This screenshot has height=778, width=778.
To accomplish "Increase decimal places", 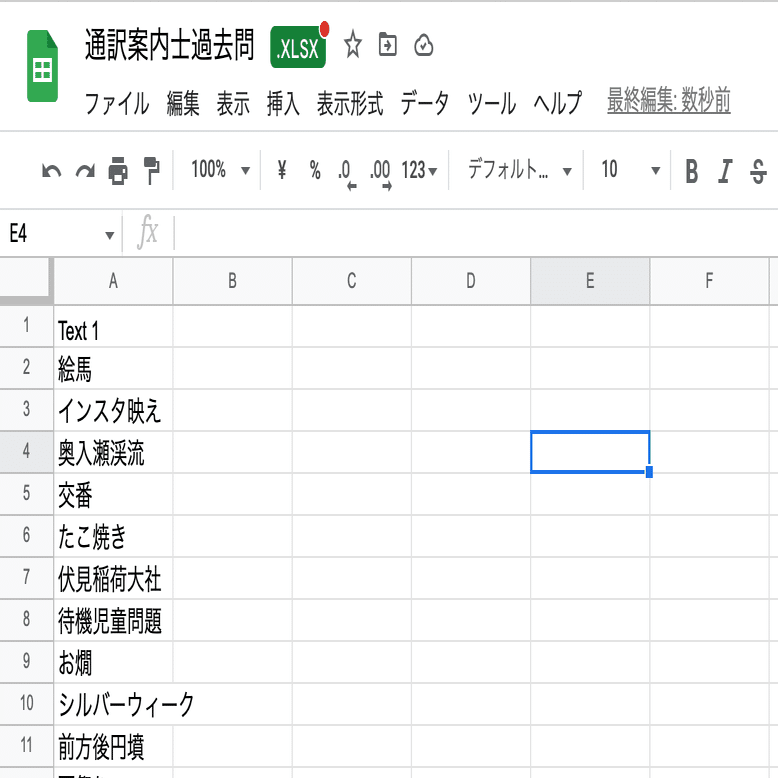I will coord(381,173).
